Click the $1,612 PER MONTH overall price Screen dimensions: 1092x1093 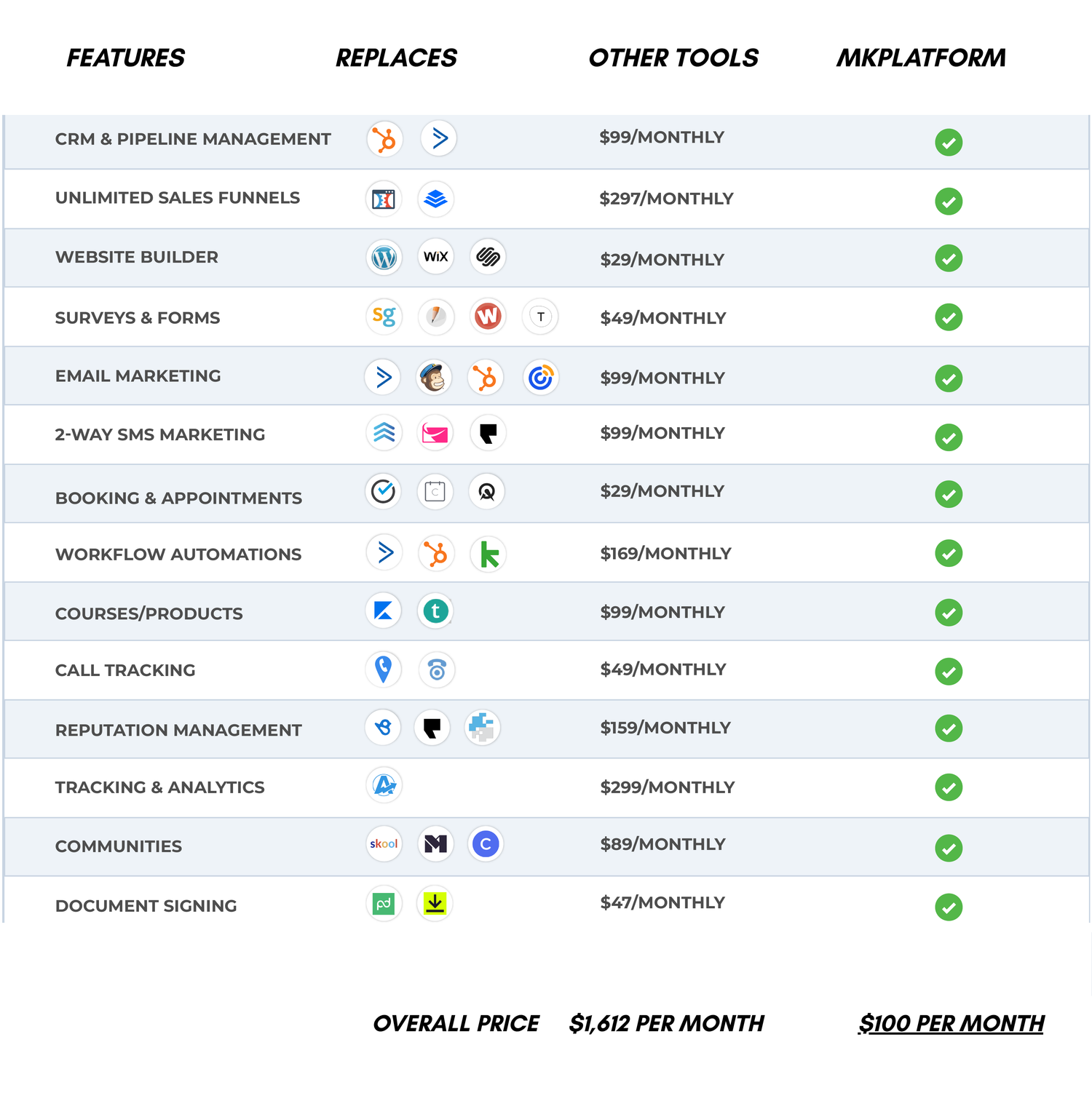[666, 1024]
